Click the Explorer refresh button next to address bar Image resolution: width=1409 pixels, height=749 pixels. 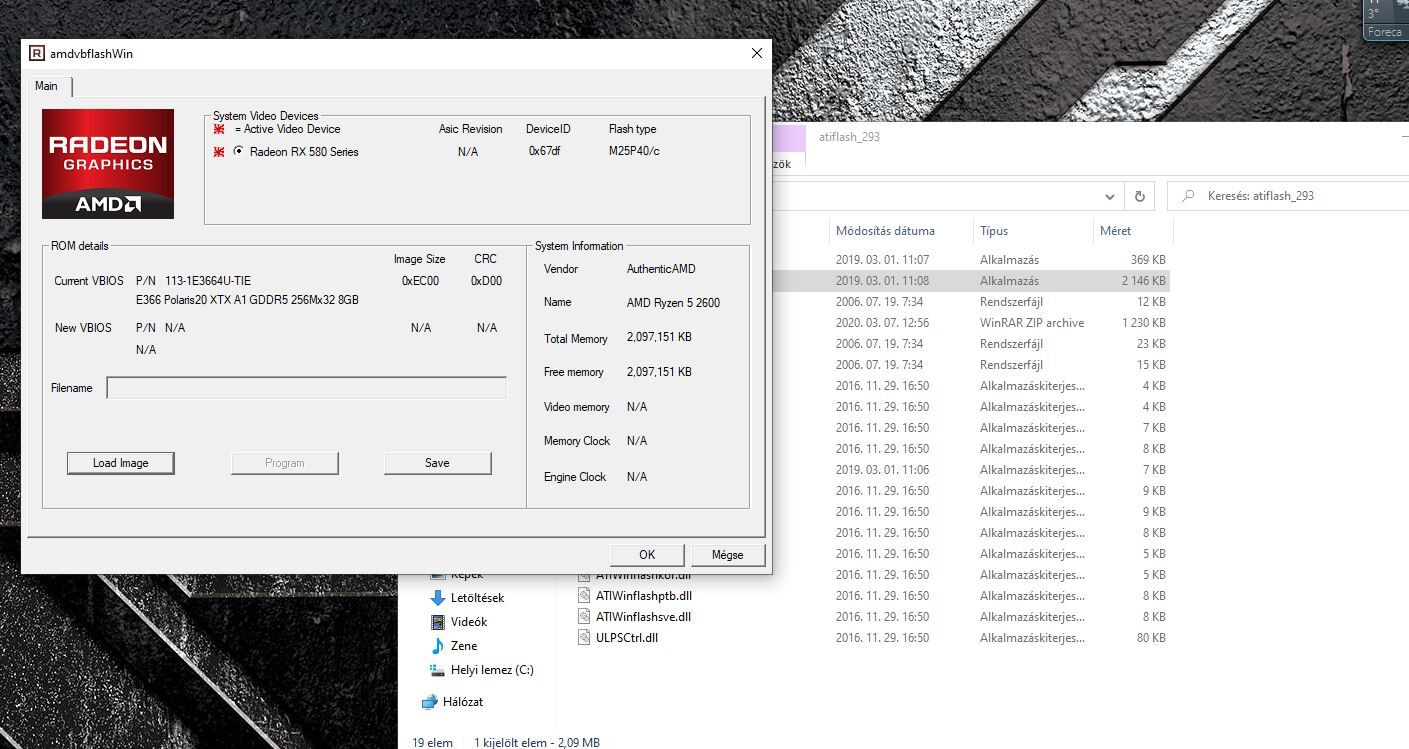pyautogui.click(x=1140, y=196)
